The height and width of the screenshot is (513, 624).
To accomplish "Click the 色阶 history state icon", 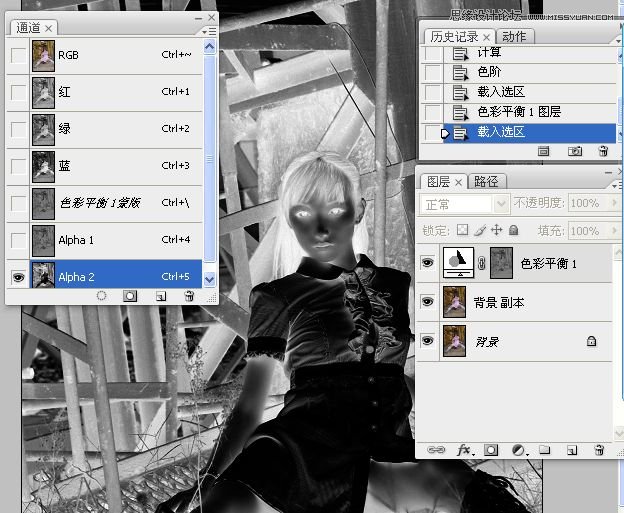I will [460, 72].
